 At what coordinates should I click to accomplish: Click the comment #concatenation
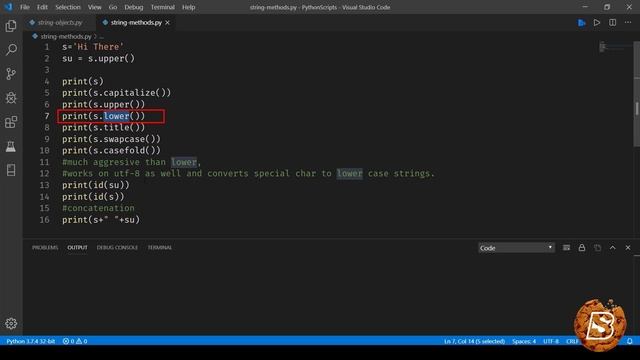[98, 208]
